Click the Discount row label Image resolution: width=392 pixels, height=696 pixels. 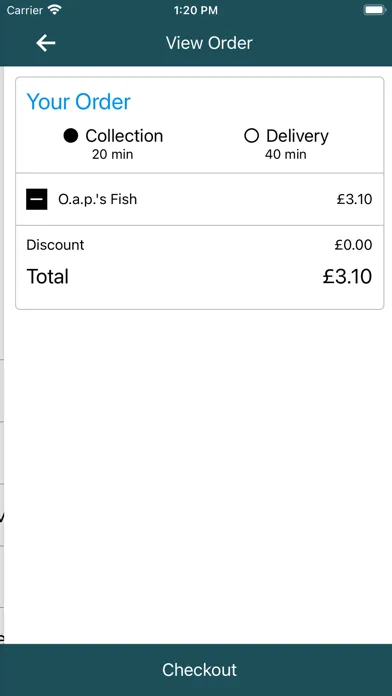[x=55, y=245]
